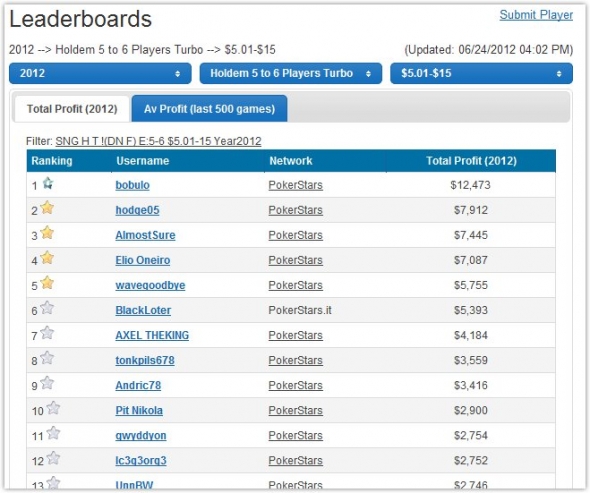The width and height of the screenshot is (590, 493).
Task: Click the Total Profit (2012) column header
Action: 471,161
